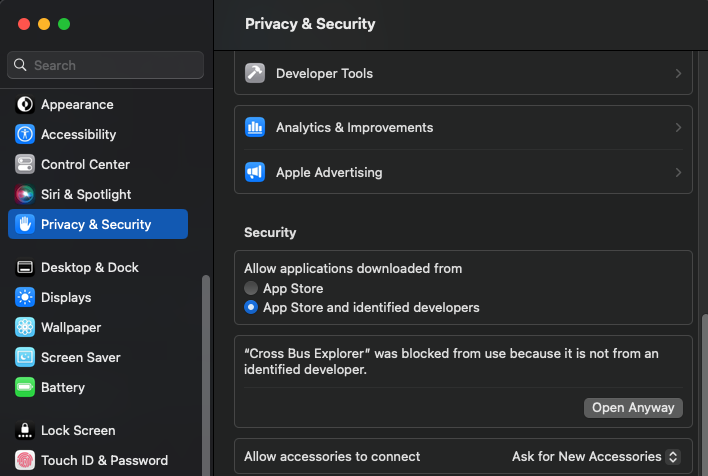Click the Apple Advertising row label
The height and width of the screenshot is (476, 708).
pyautogui.click(x=329, y=172)
